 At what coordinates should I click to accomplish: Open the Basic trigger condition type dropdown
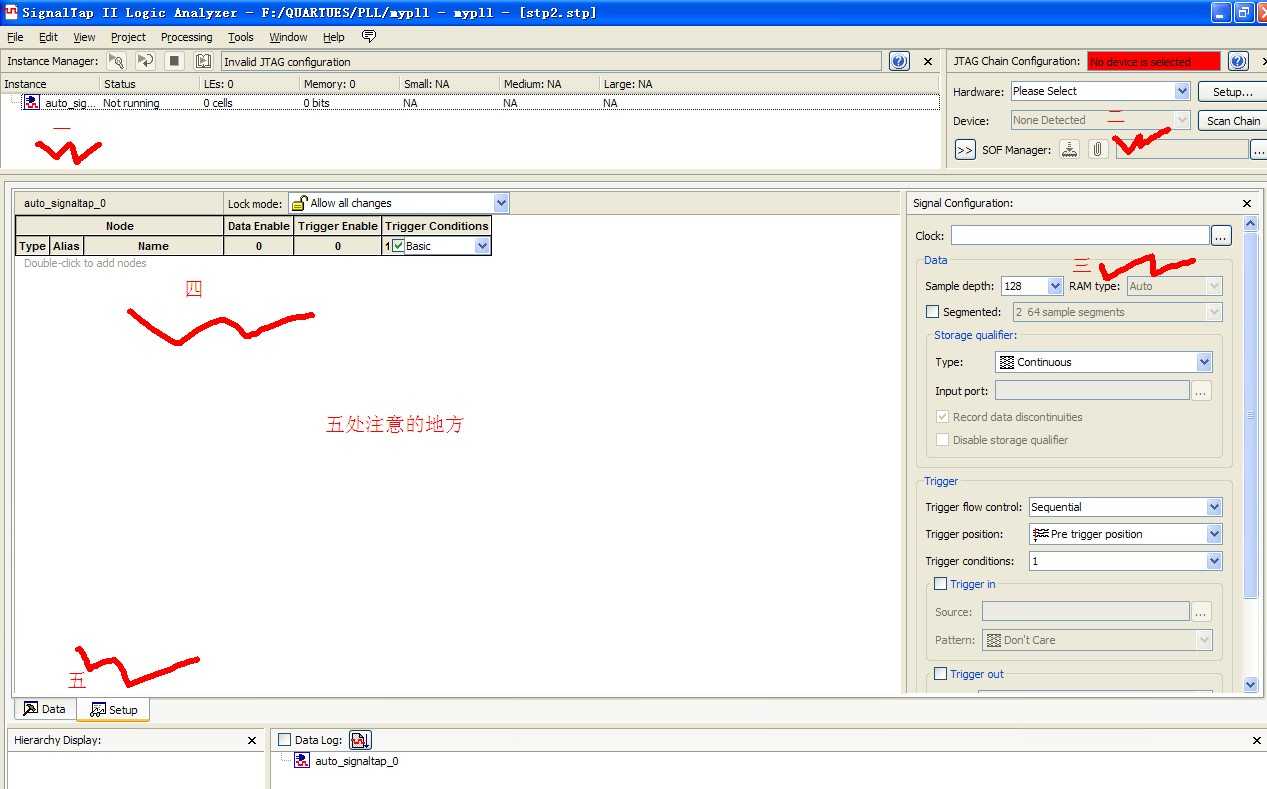(x=482, y=246)
